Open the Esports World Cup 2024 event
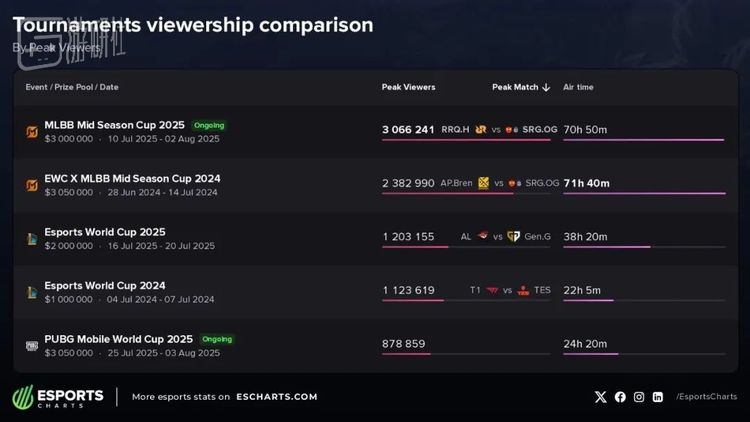750x422 pixels. 104,285
